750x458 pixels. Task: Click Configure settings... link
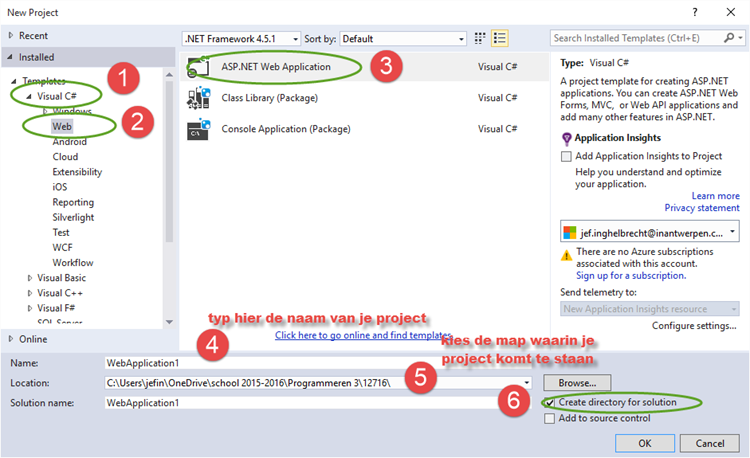point(694,326)
